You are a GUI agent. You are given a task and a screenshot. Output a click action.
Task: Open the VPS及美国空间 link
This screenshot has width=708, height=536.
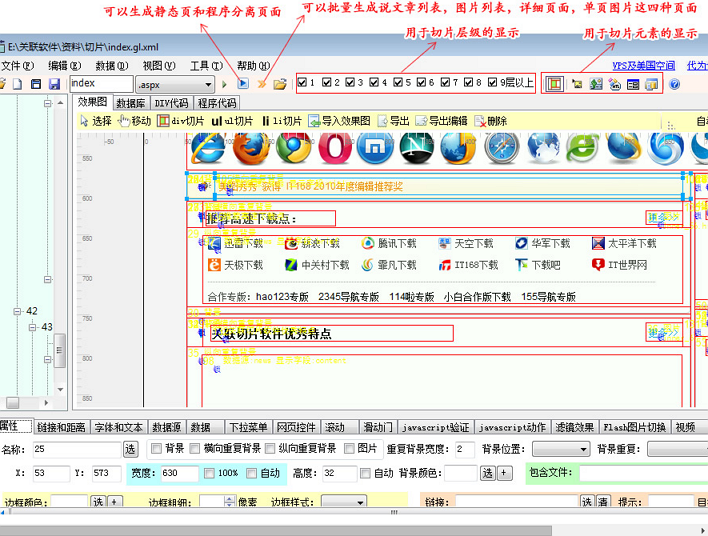click(643, 66)
